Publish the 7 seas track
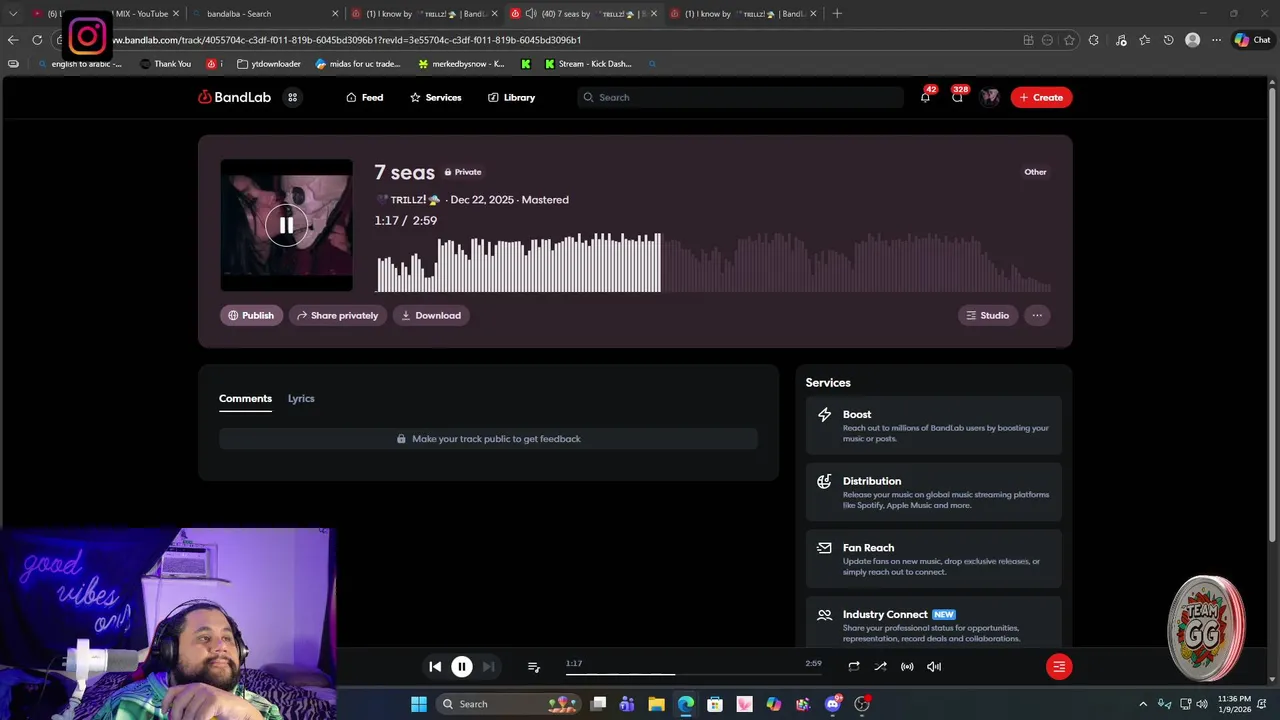Viewport: 1280px width, 720px height. [251, 315]
